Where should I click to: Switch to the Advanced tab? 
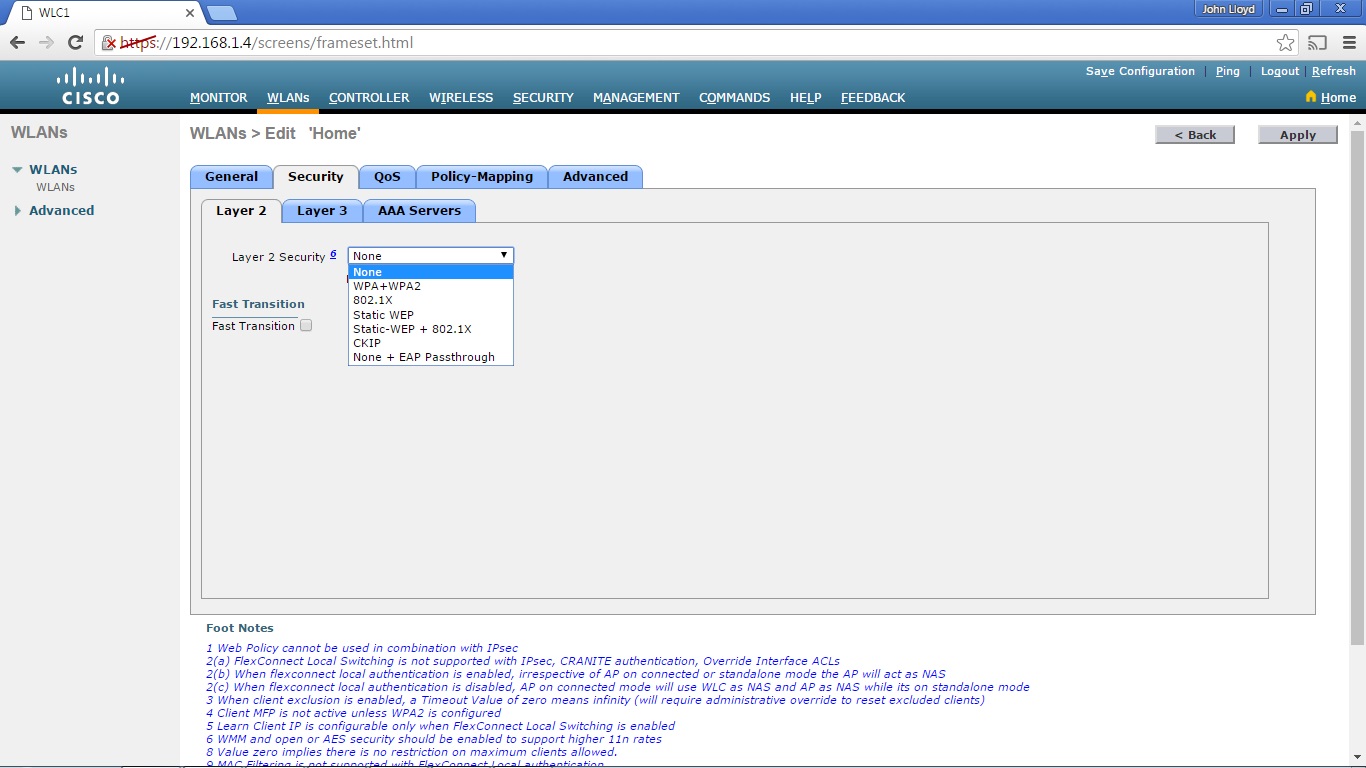595,177
